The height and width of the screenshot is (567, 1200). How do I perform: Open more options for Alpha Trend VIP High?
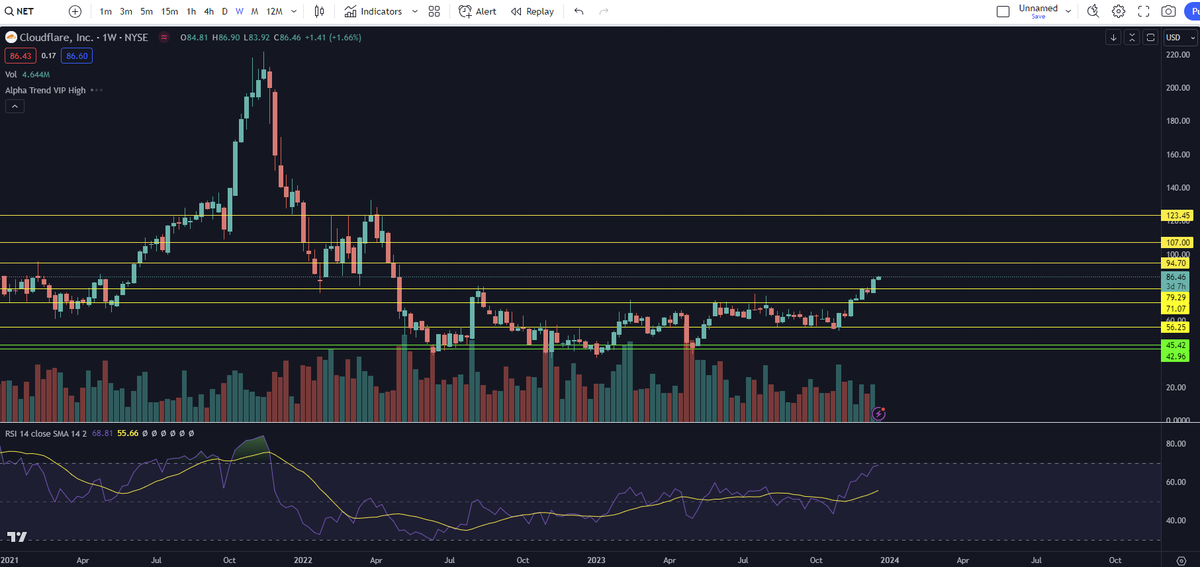tap(97, 90)
